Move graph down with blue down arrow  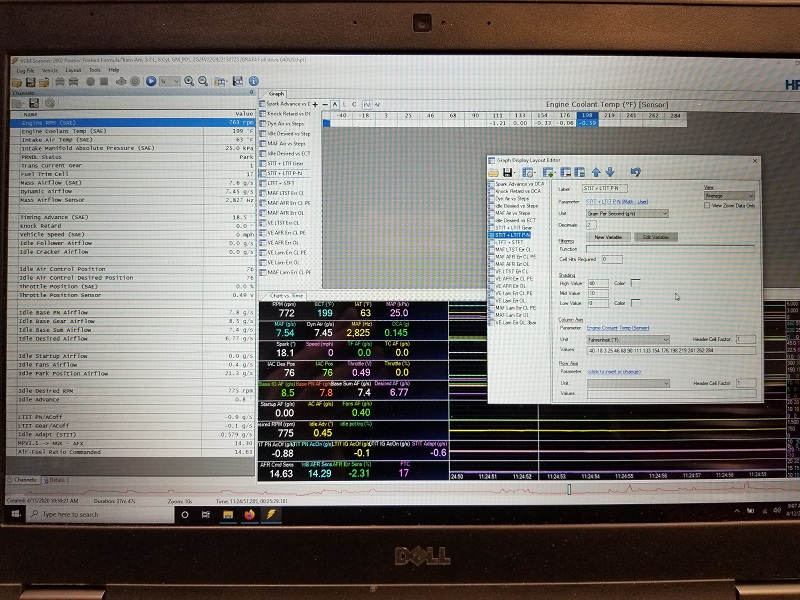610,172
